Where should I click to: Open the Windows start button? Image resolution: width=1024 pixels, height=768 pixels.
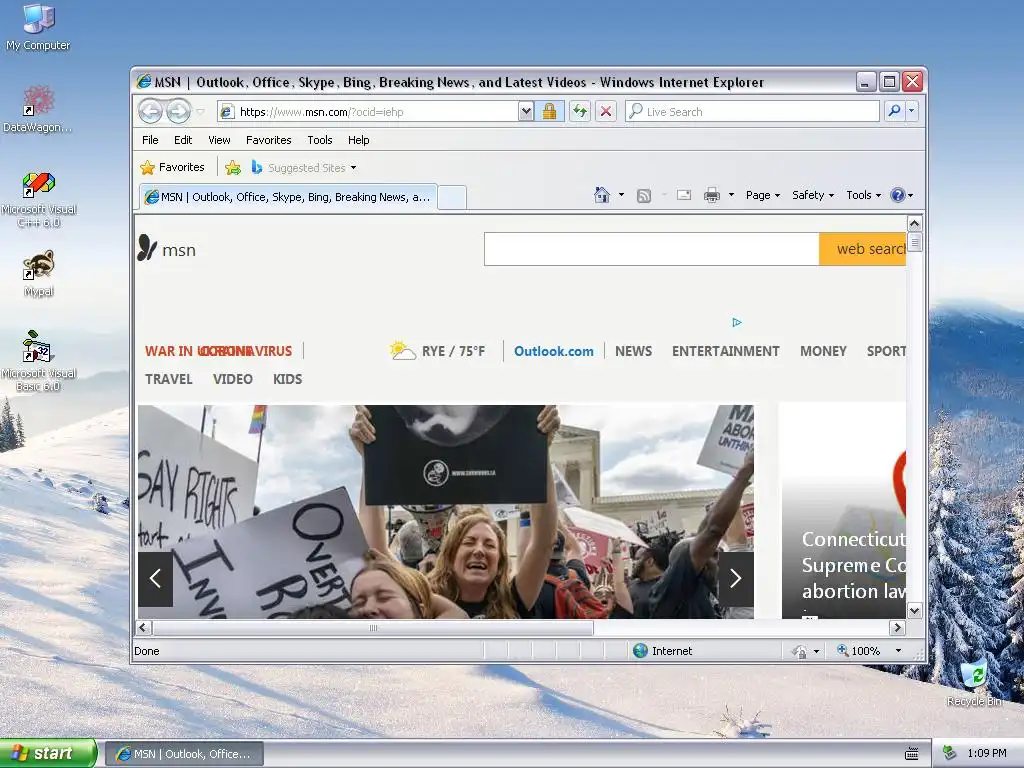(x=48, y=753)
